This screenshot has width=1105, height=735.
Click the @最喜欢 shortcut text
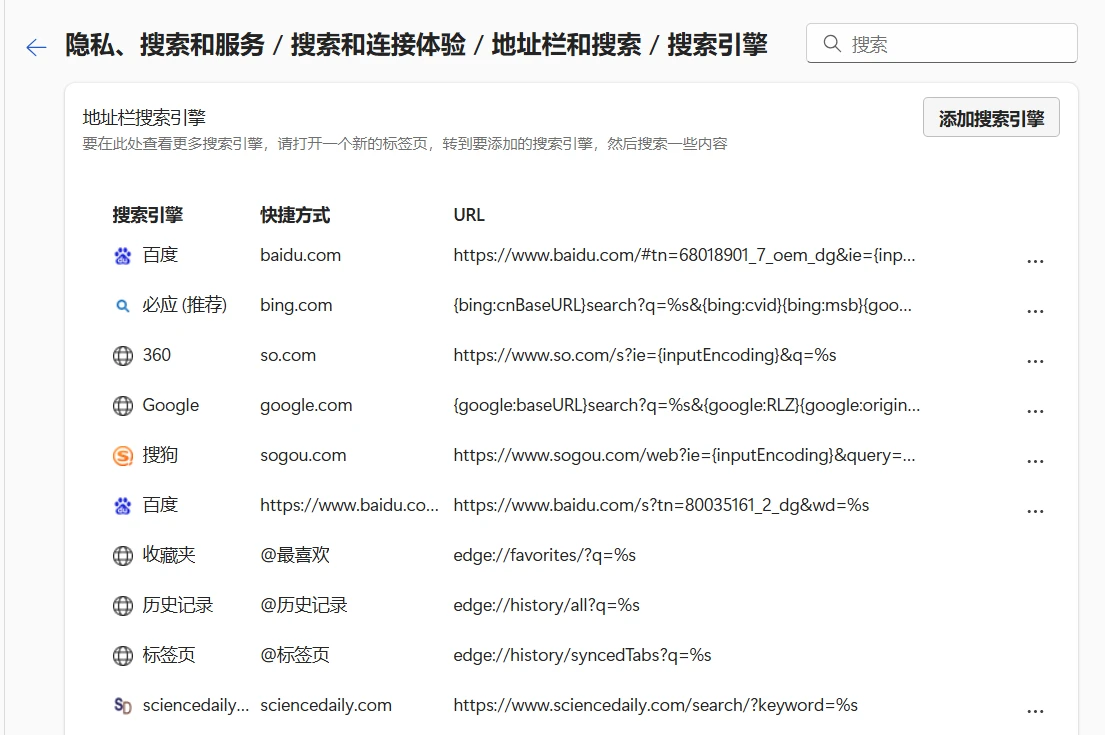point(295,555)
